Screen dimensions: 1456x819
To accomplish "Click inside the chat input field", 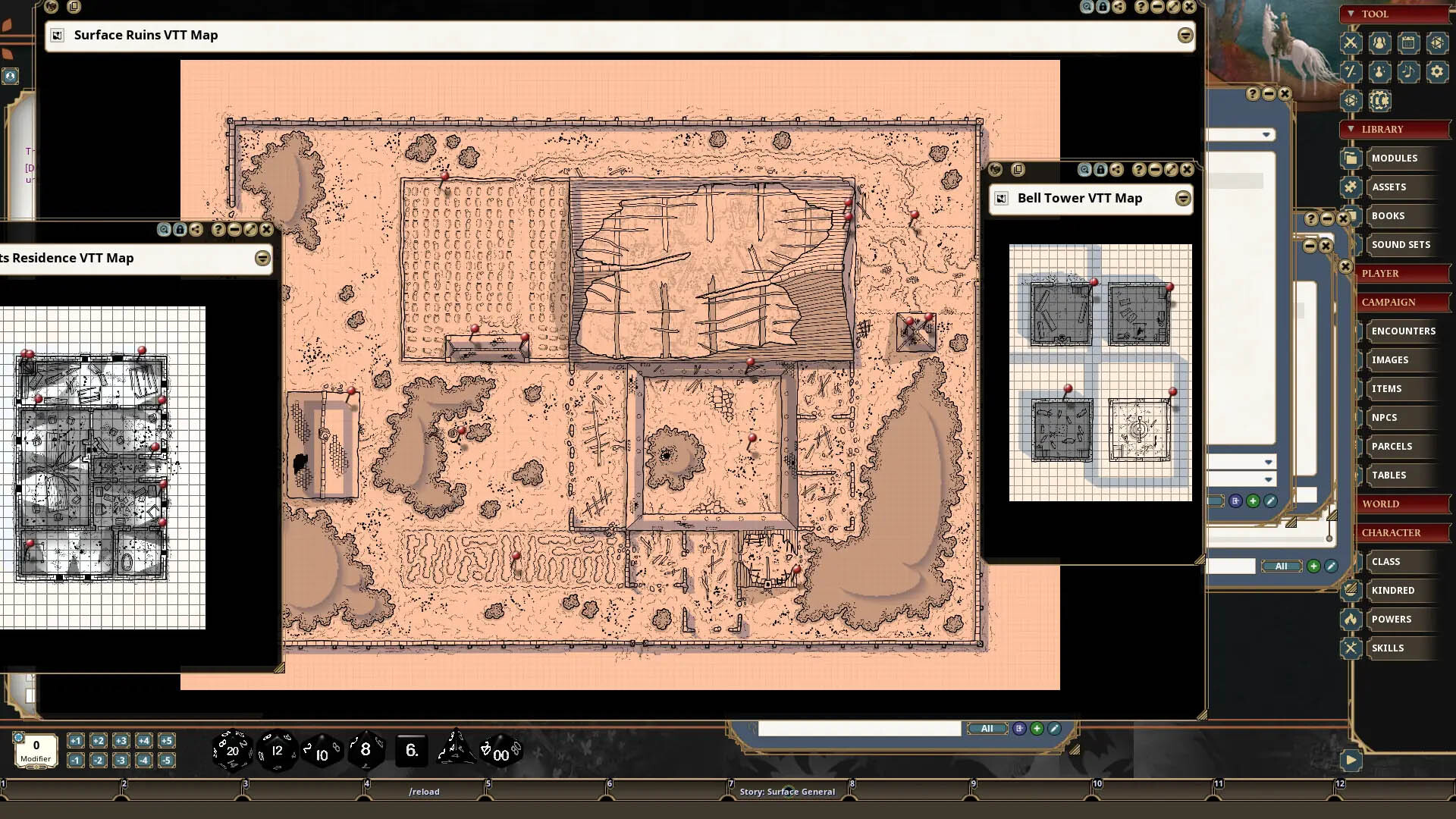I will click(857, 728).
